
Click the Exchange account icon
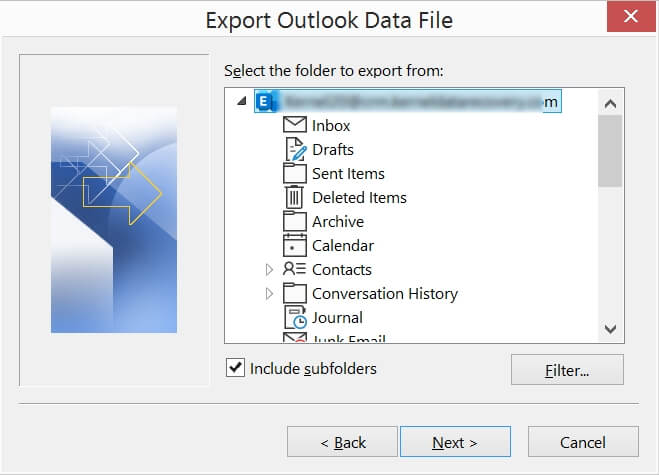266,102
